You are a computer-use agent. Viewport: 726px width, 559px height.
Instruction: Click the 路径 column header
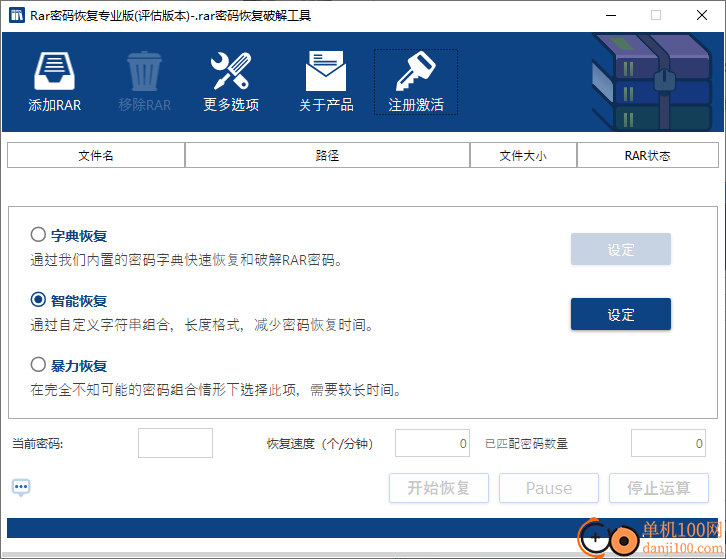pyautogui.click(x=327, y=155)
